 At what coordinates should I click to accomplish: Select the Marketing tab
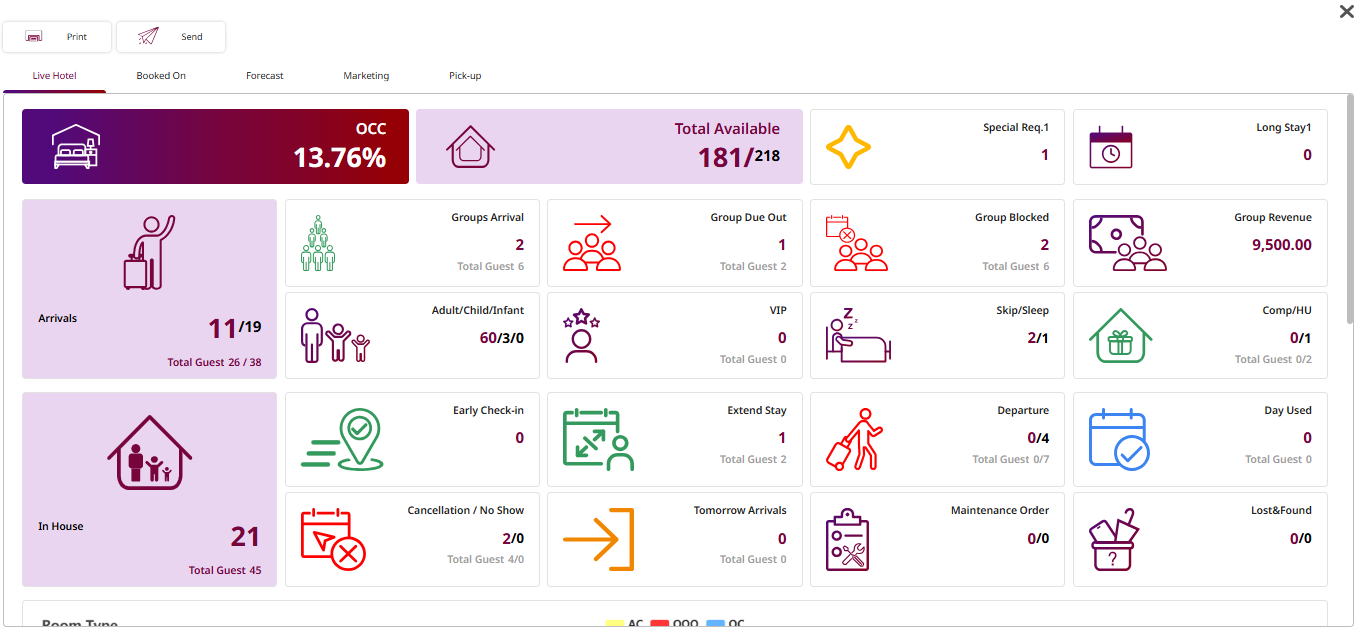click(366, 76)
